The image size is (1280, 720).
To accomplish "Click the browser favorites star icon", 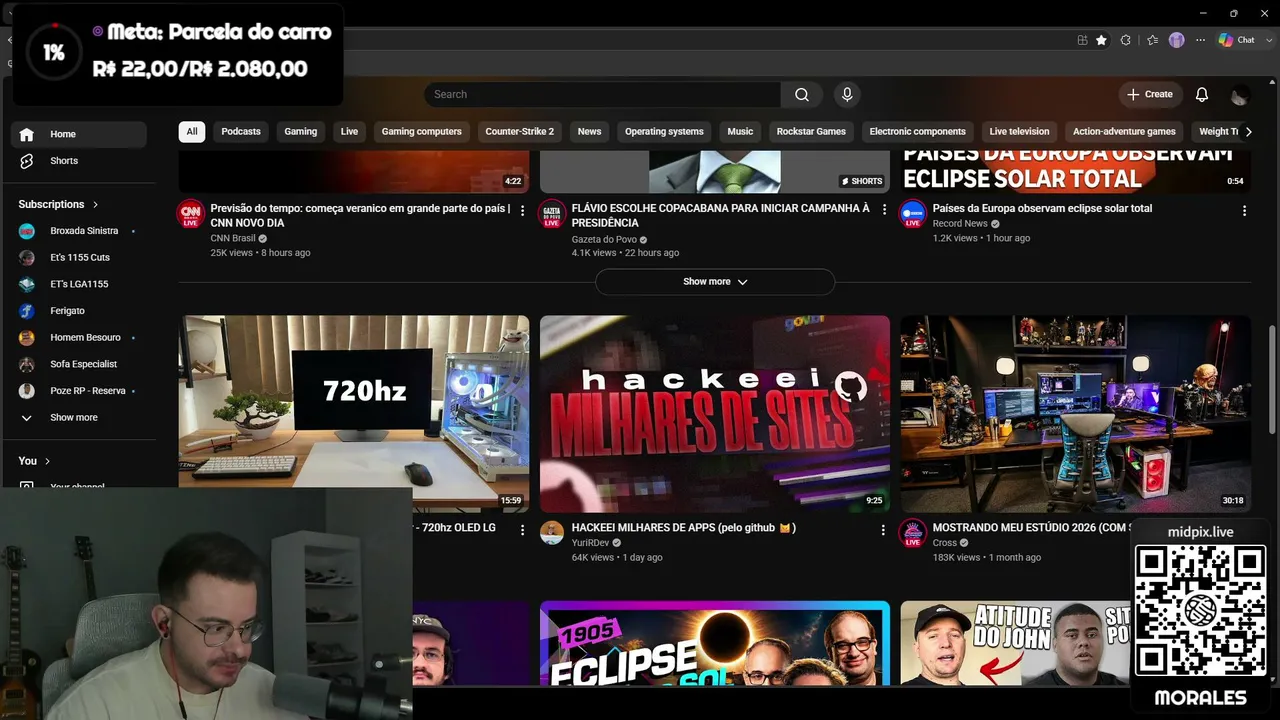I will [x=1101, y=40].
